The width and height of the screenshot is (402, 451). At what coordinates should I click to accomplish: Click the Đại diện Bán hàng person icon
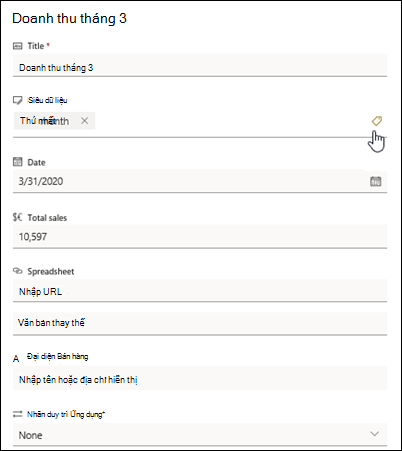(x=16, y=359)
